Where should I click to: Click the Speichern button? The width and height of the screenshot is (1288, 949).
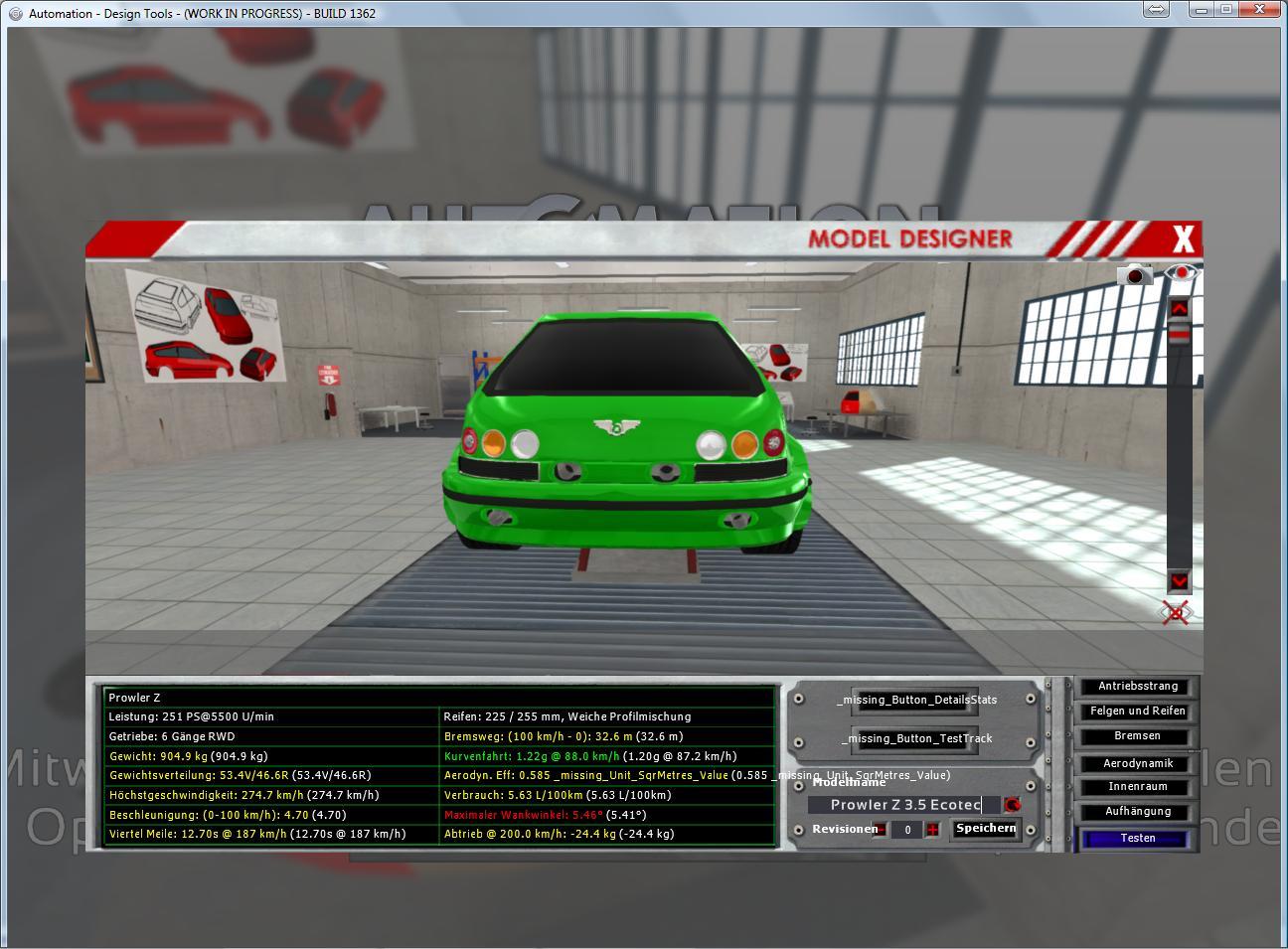click(x=985, y=829)
